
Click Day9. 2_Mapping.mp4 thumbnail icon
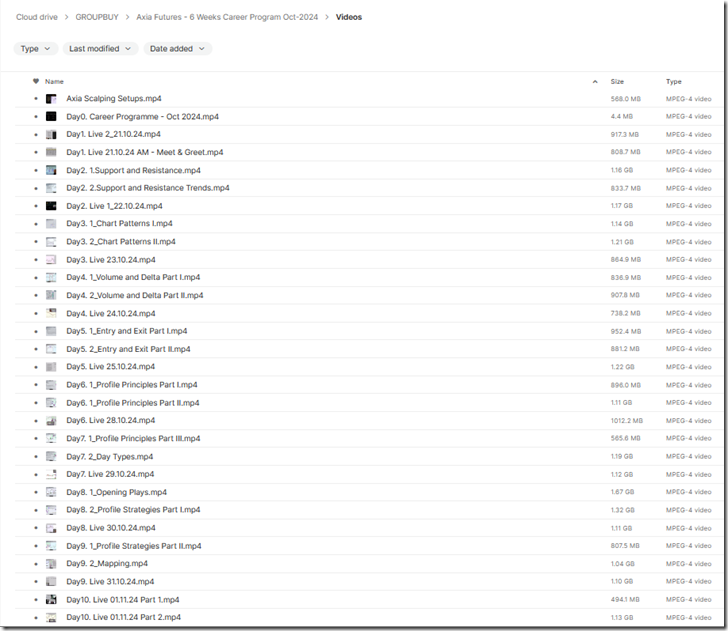pos(51,564)
